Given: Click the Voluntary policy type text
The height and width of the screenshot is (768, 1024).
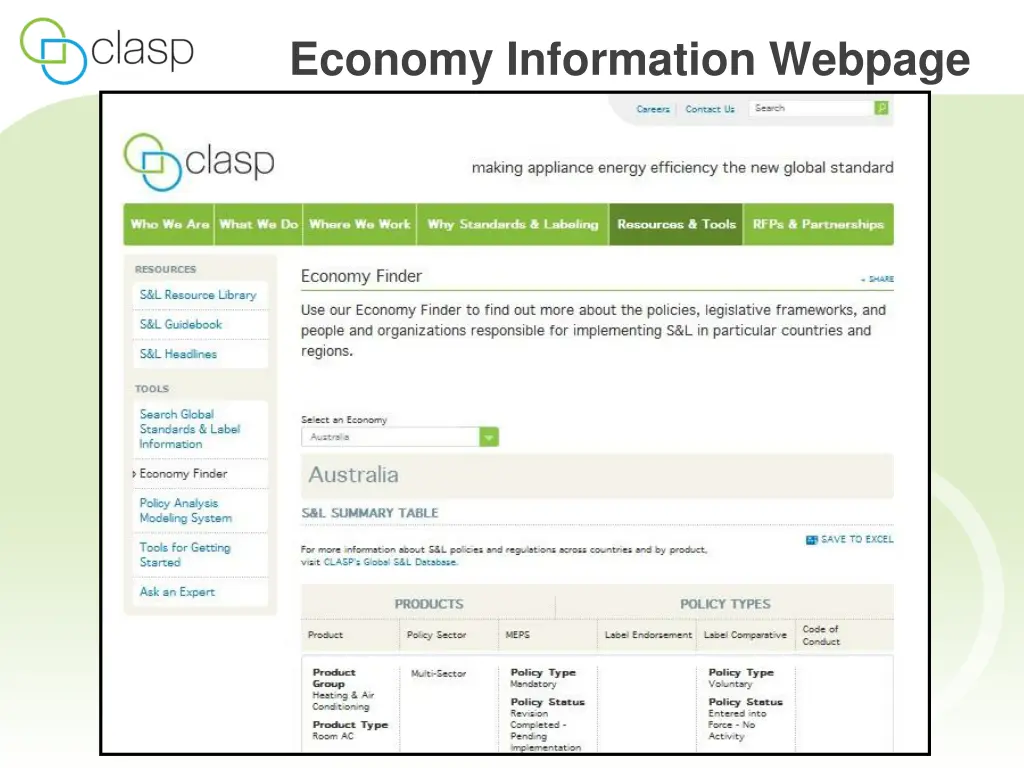Looking at the screenshot, I should point(730,684).
